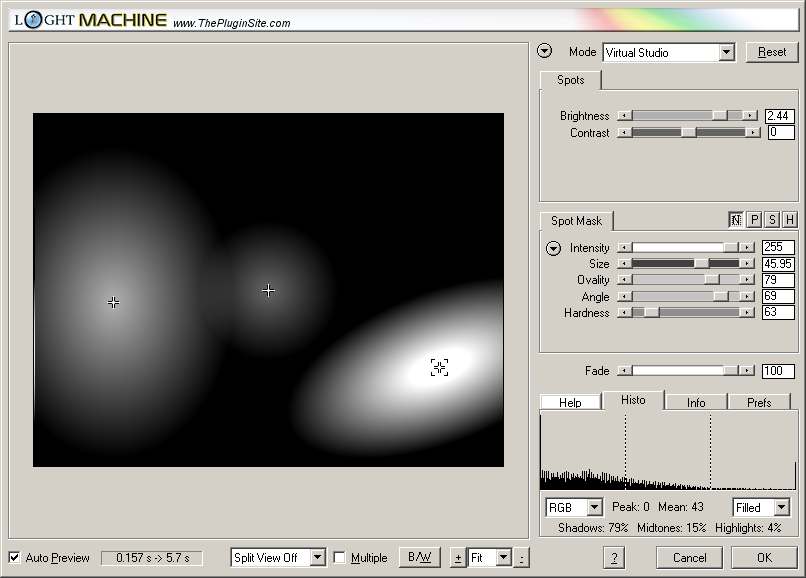Nudge the Fade slider's left arrow
The image size is (806, 578).
[x=625, y=371]
